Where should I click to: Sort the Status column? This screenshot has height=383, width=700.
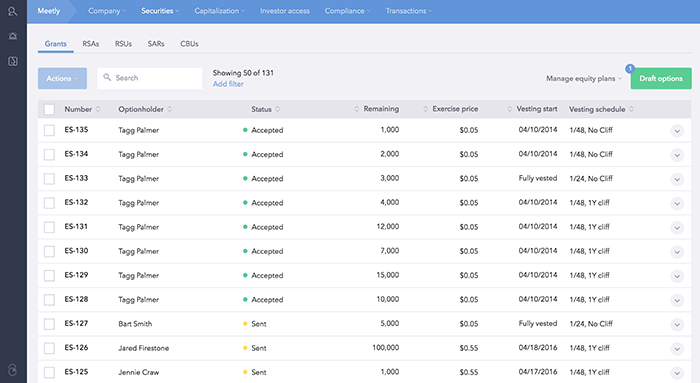(x=278, y=109)
